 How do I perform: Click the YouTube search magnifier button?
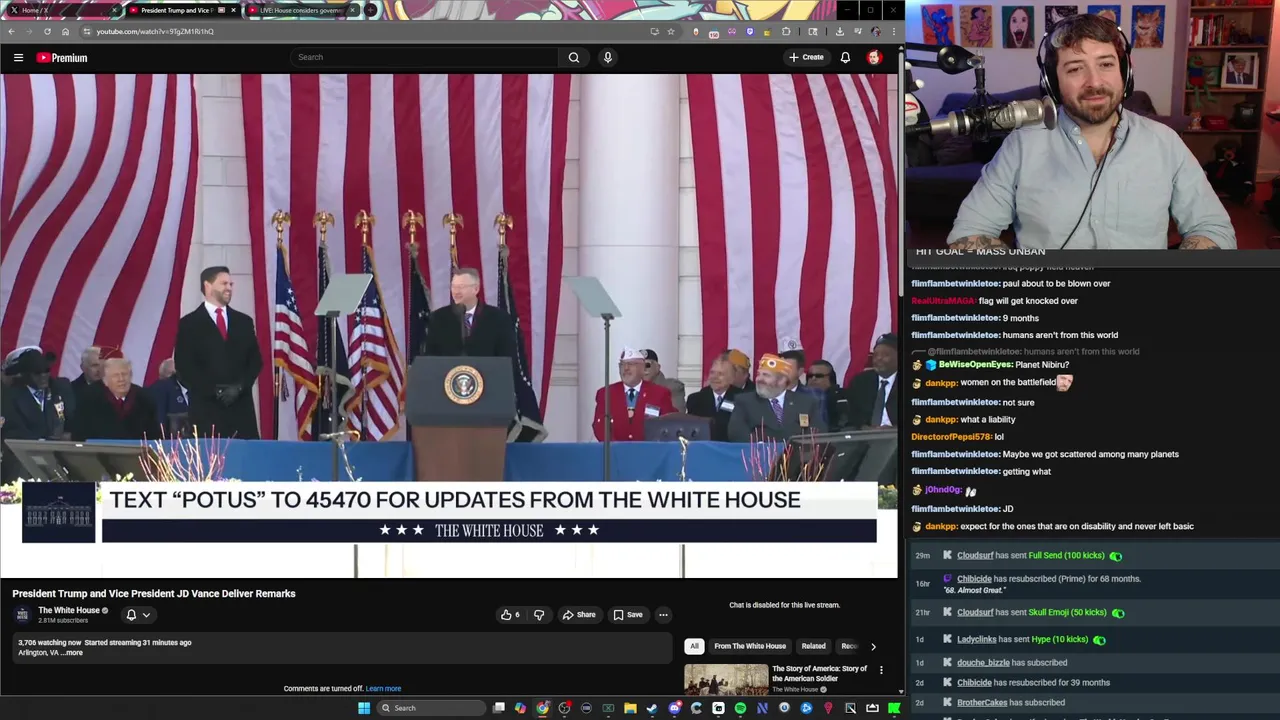[574, 57]
